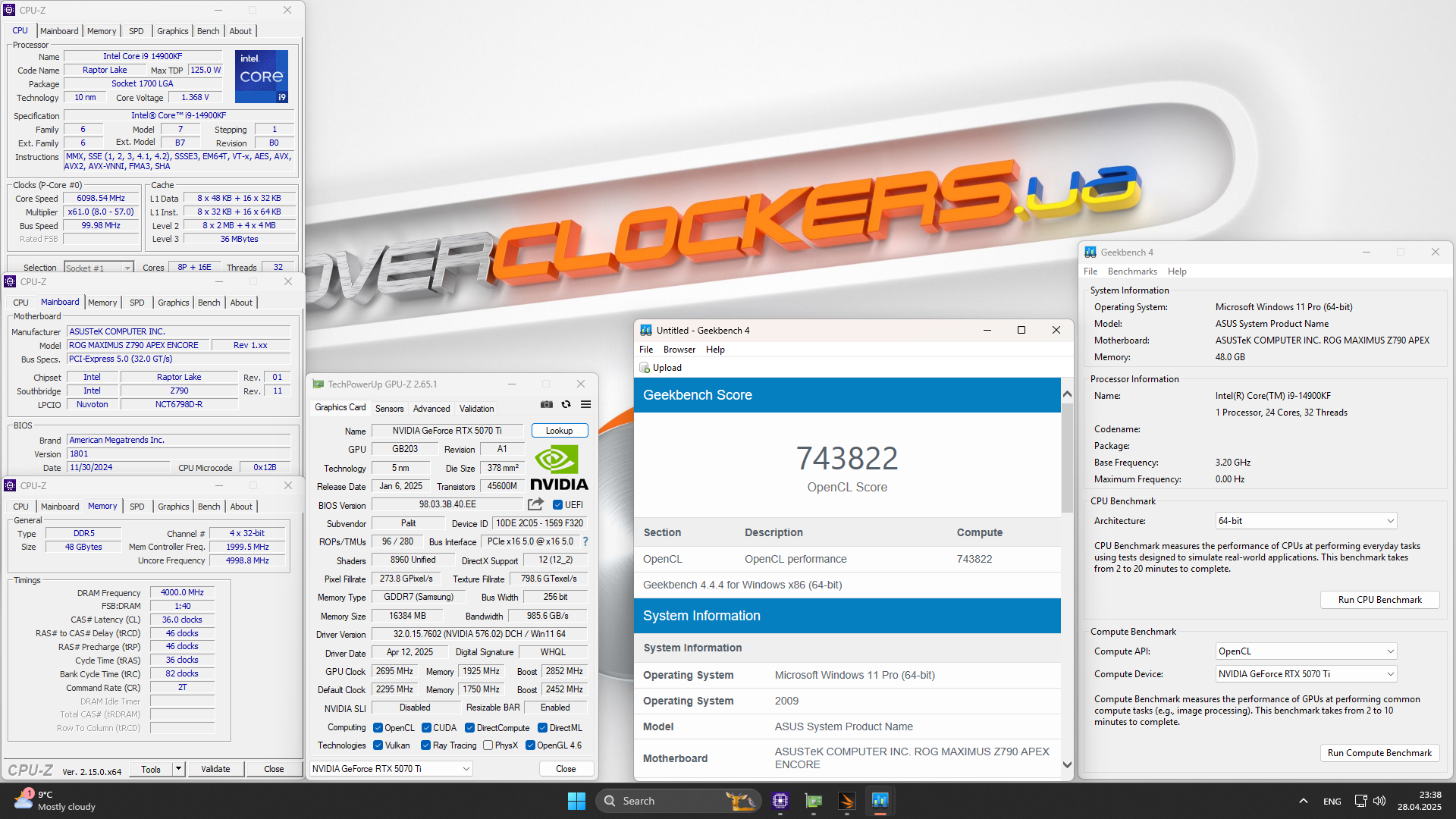The width and height of the screenshot is (1456, 819).
Task: Click the Intel Core i9 logo in CPU-Z
Action: pyautogui.click(x=262, y=77)
